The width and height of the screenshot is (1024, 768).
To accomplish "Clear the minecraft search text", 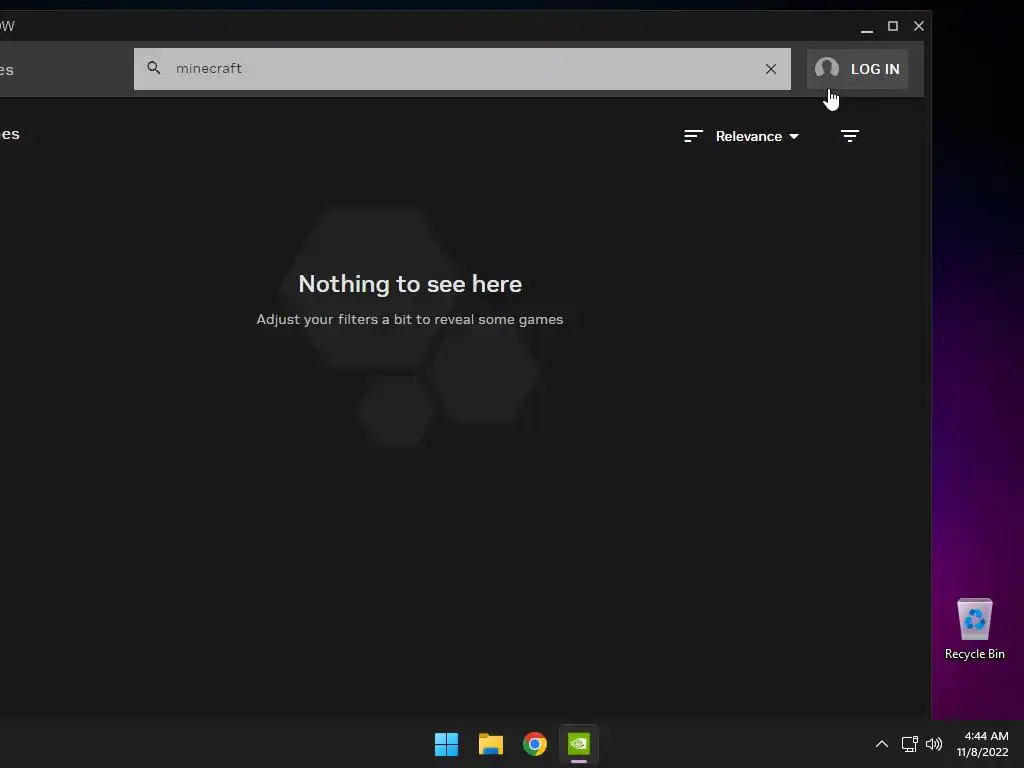I will (771, 69).
